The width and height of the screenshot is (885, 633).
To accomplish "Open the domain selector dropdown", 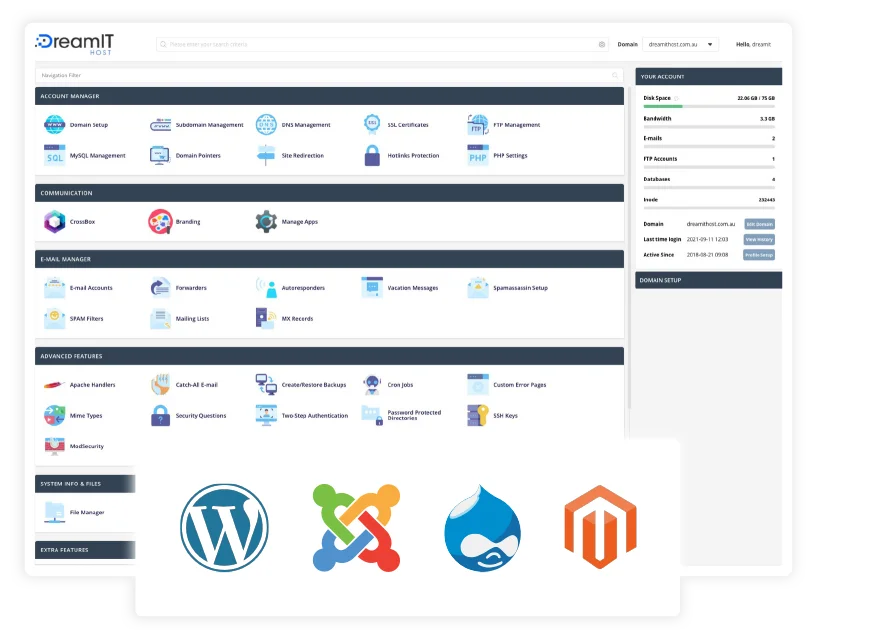I will point(683,44).
